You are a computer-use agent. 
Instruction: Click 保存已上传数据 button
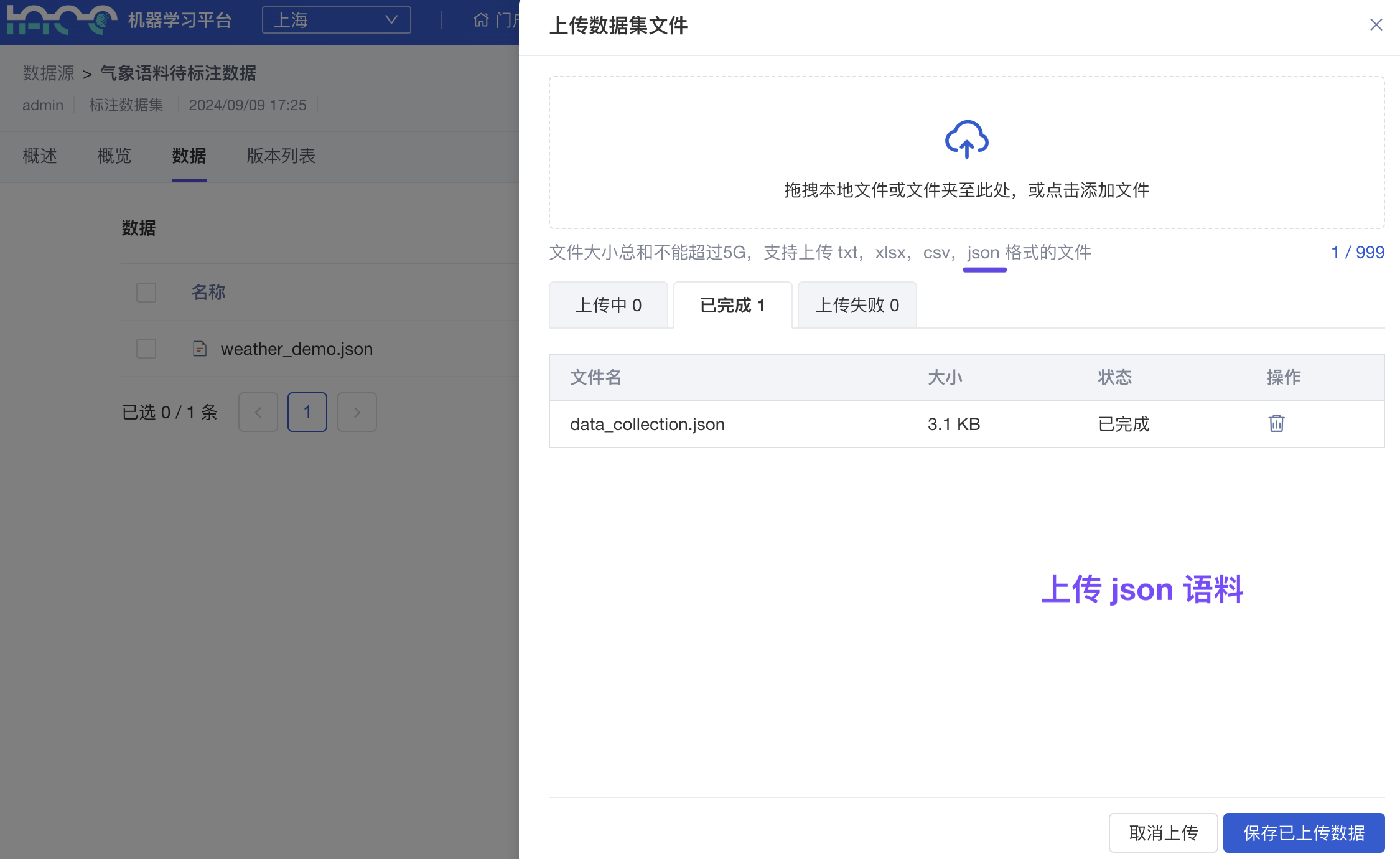(x=1304, y=833)
